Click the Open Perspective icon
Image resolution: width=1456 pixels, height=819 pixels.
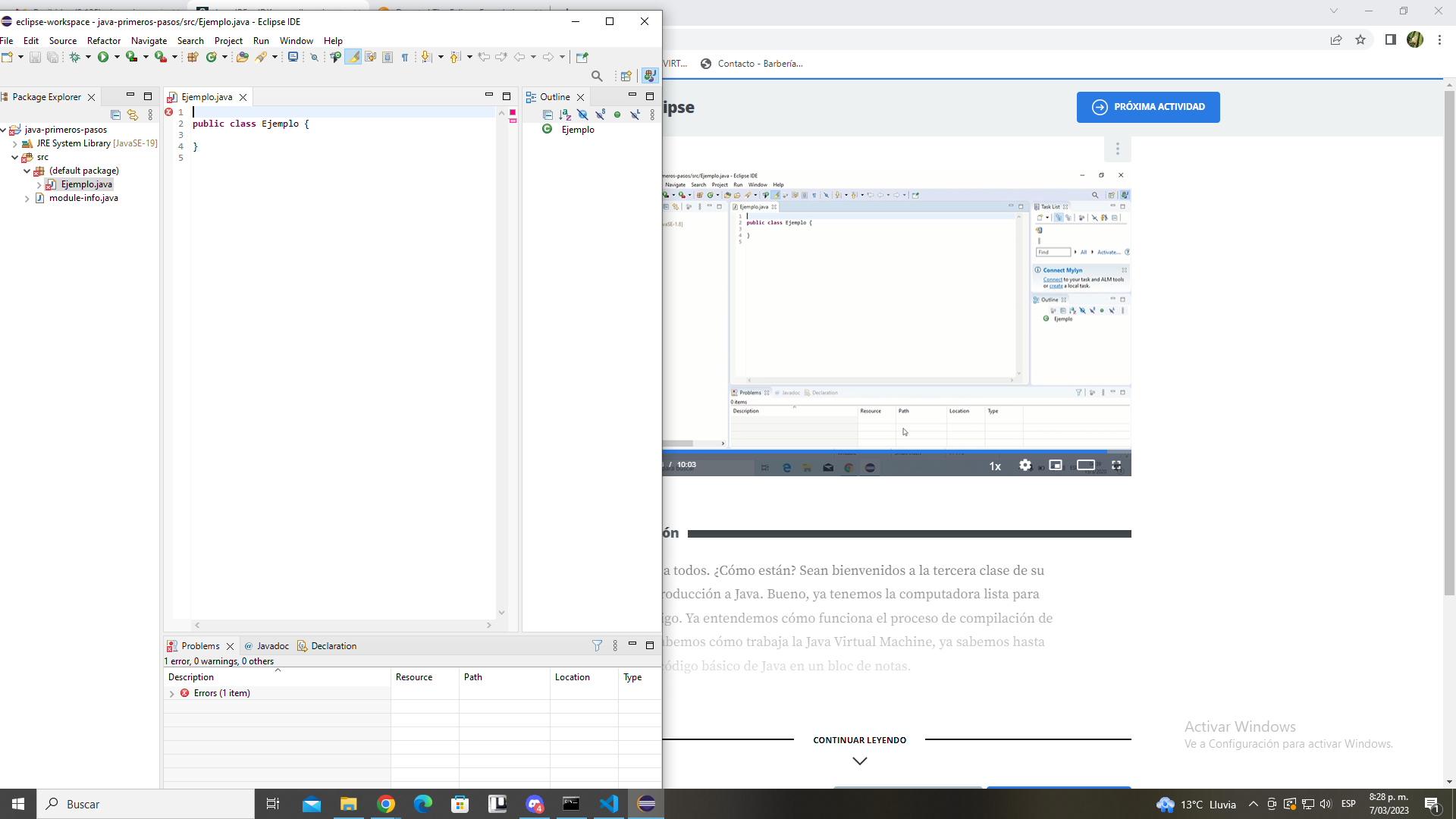click(x=626, y=76)
